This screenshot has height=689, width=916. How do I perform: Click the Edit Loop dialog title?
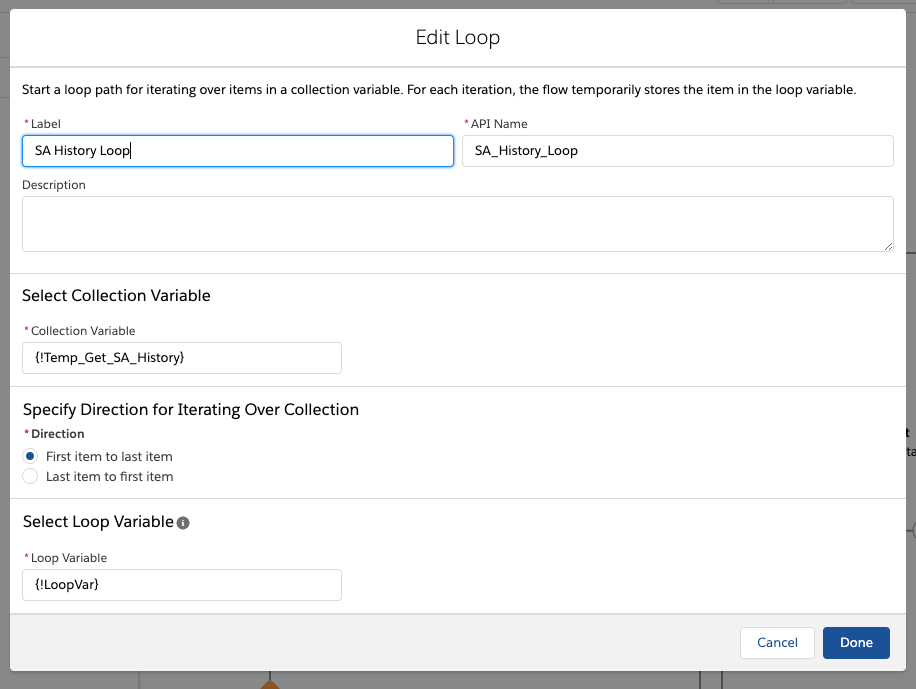point(457,38)
